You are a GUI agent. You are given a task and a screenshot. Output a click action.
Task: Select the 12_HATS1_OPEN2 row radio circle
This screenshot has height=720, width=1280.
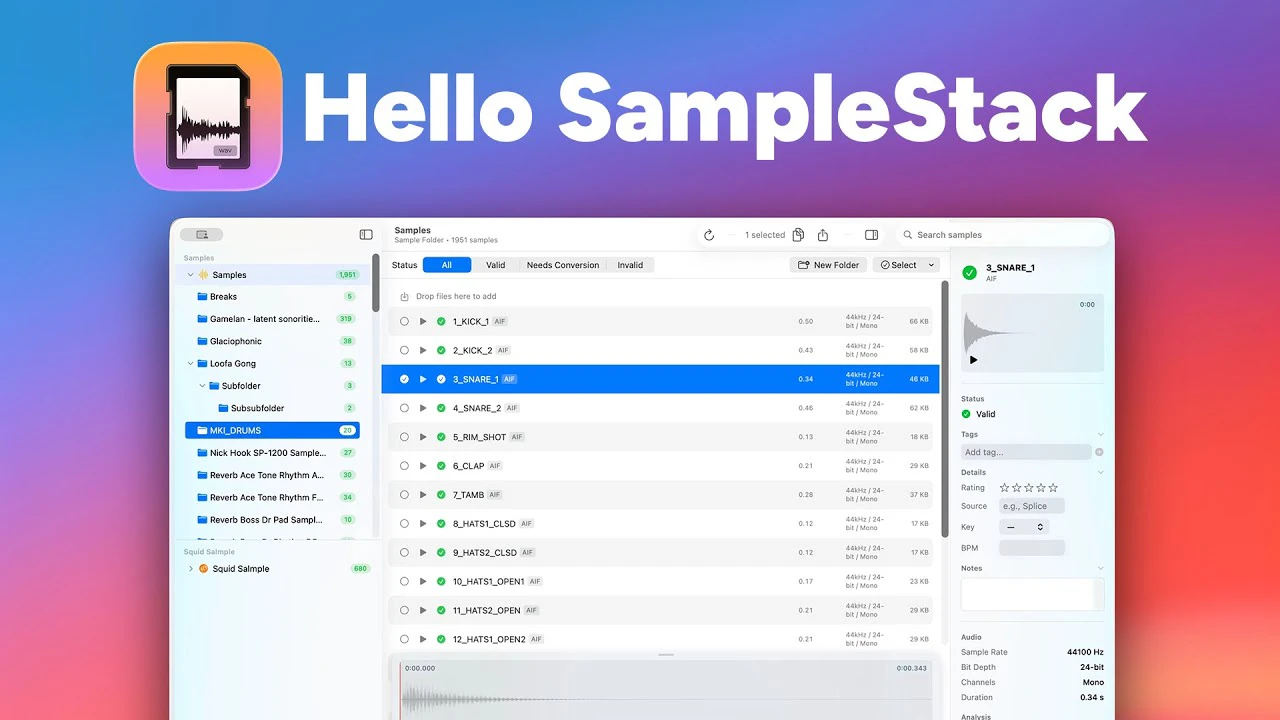click(404, 639)
